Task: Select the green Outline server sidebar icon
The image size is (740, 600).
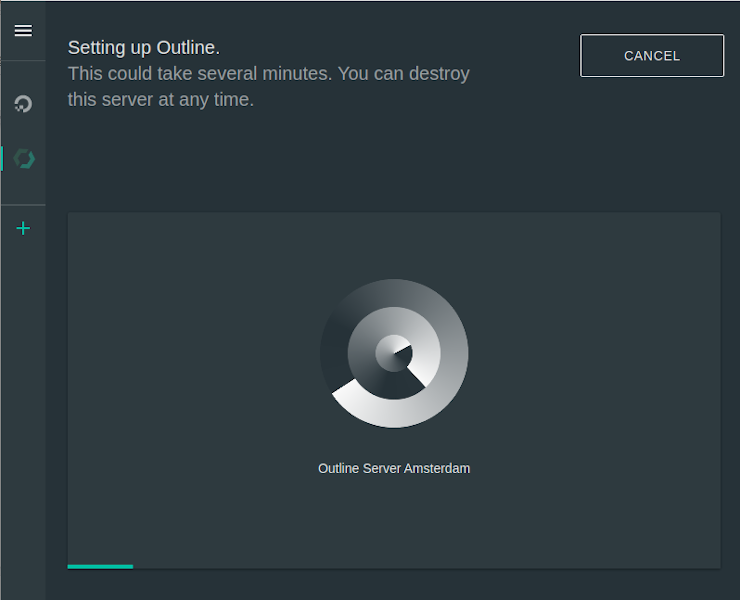Action: (x=24, y=159)
